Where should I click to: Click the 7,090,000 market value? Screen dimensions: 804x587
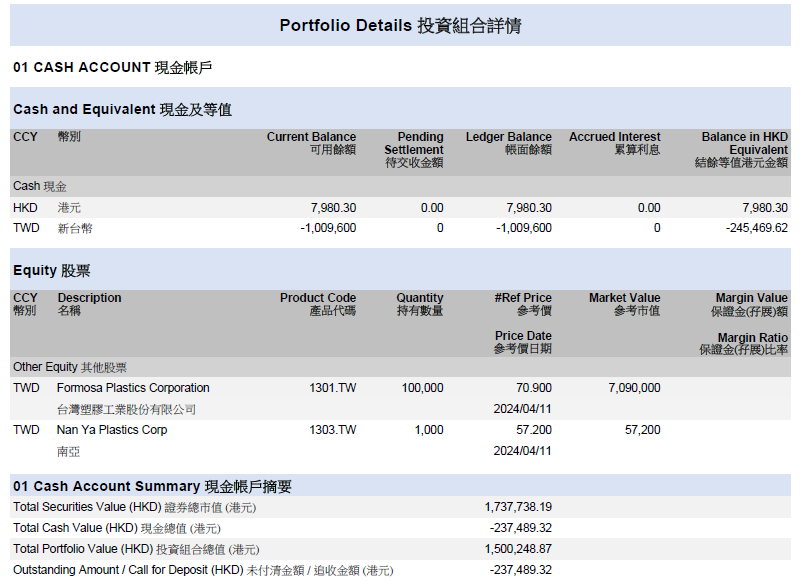(x=634, y=388)
